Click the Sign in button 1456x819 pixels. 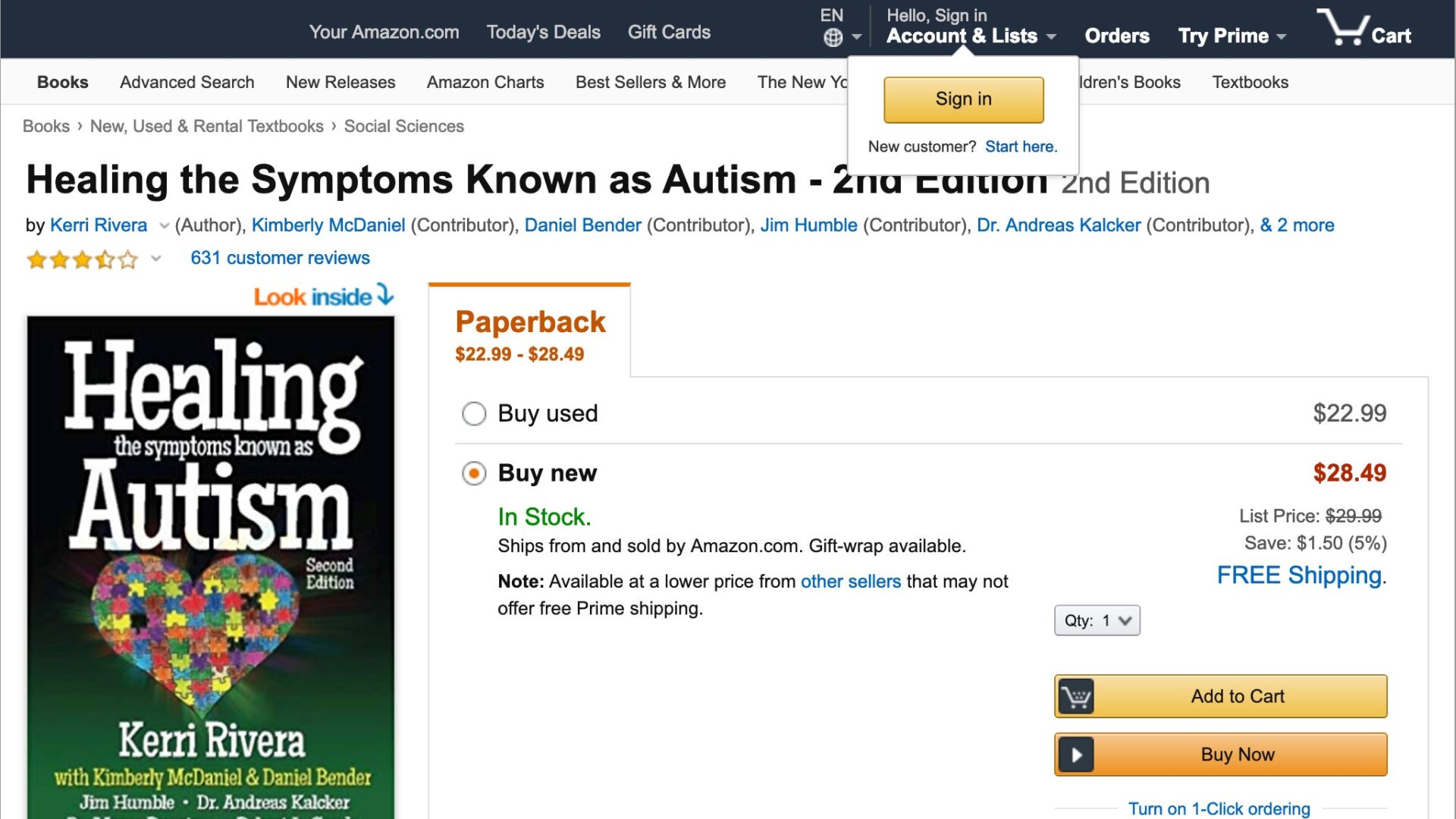tap(963, 99)
